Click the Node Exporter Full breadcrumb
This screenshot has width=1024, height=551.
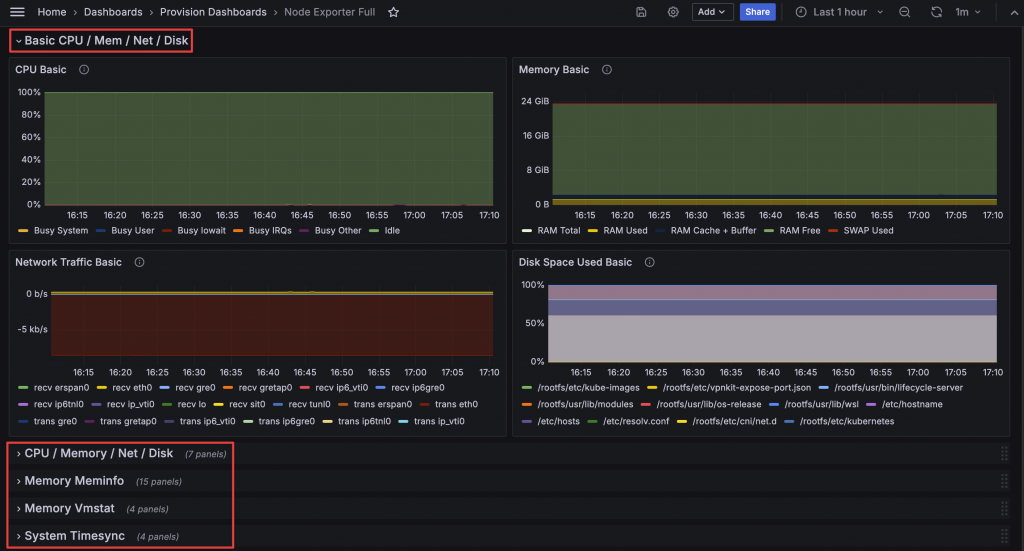point(329,12)
